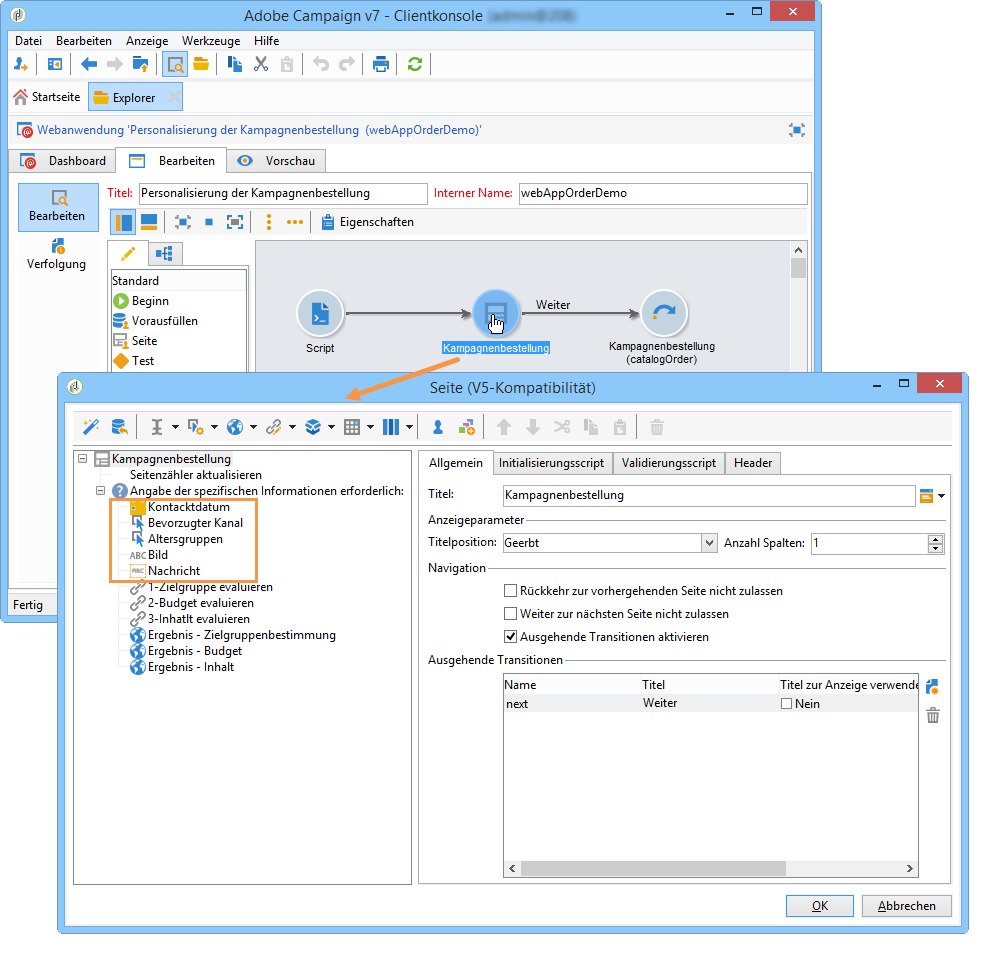Viewport: 1002px width, 971px height.
Task: Open the Datei menu
Action: [x=28, y=41]
